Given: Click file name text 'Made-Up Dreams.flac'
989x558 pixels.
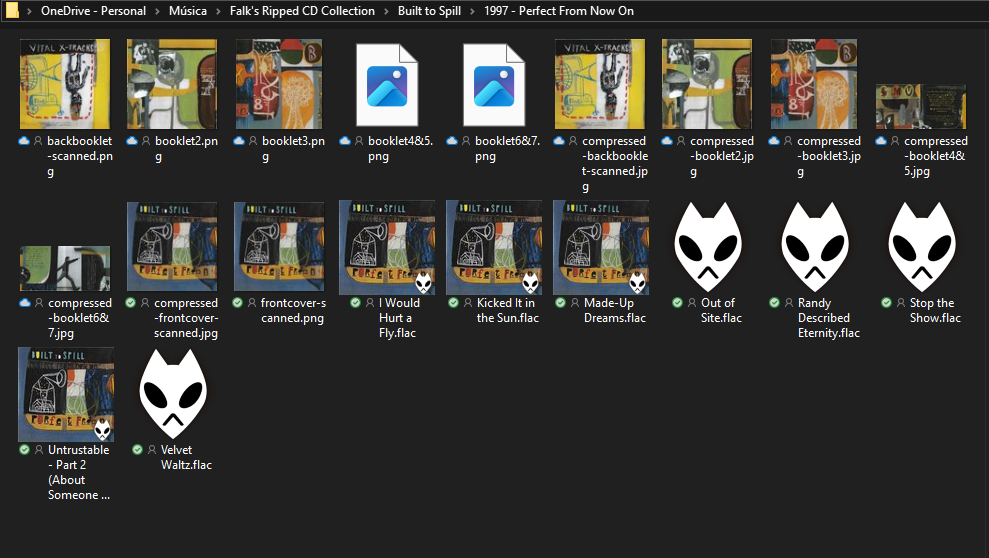Looking at the screenshot, I should tap(615, 310).
